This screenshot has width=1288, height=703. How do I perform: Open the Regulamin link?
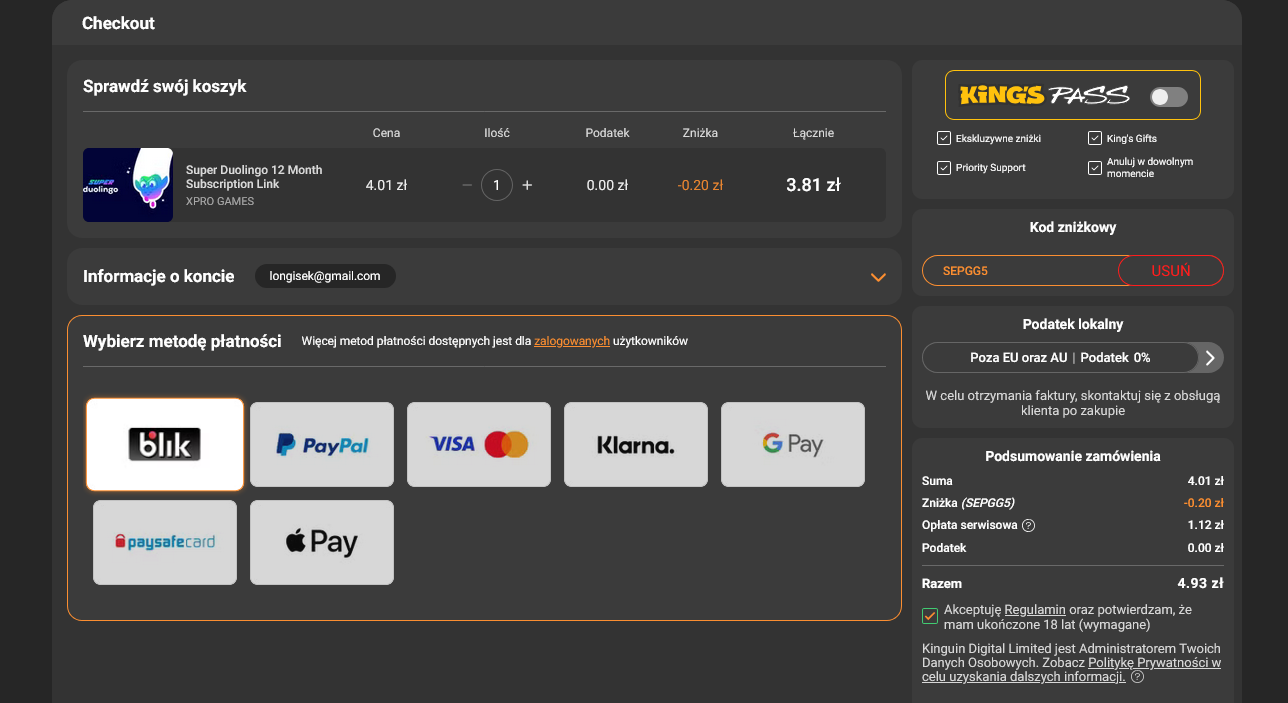(1035, 610)
